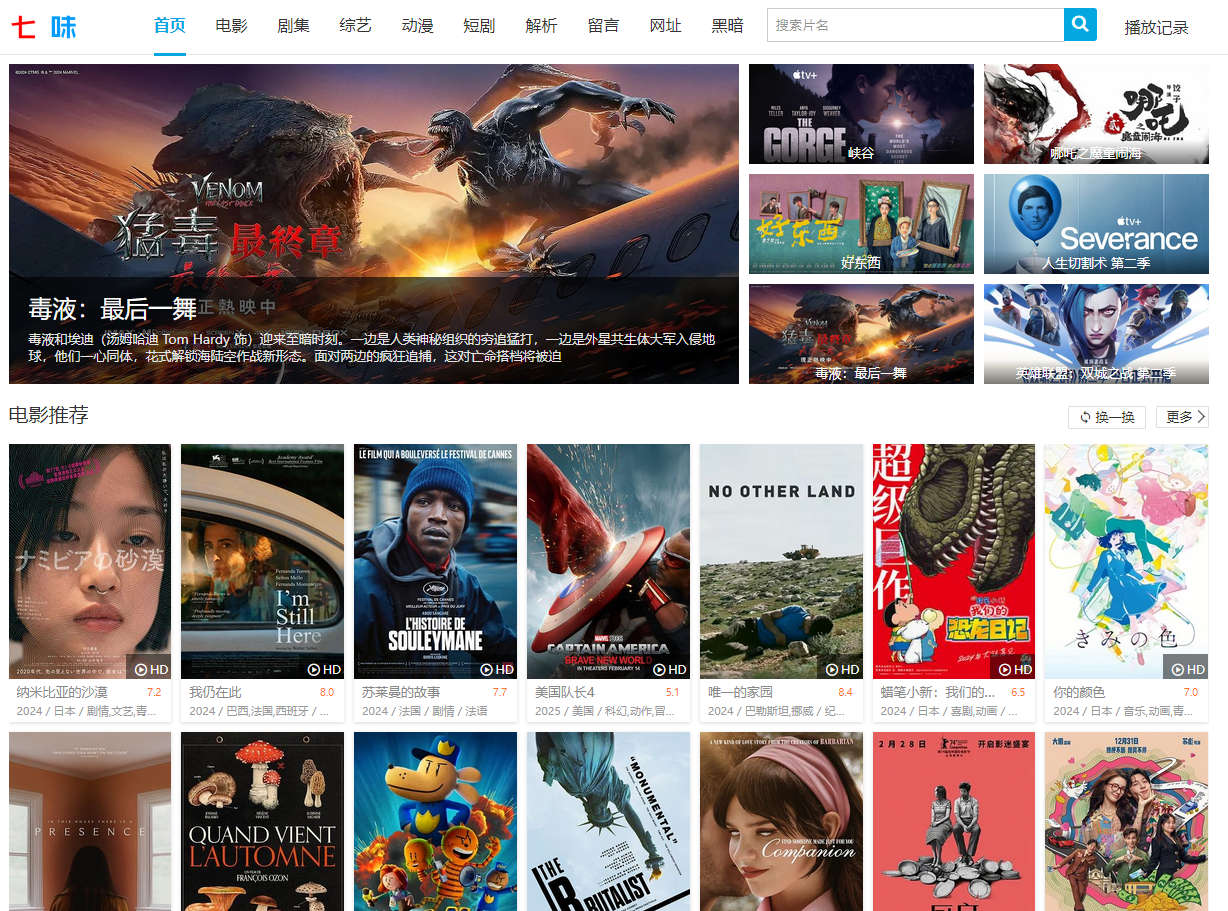Toggle 黑暗 dark mode
Image resolution: width=1228 pixels, height=911 pixels.
pos(728,25)
